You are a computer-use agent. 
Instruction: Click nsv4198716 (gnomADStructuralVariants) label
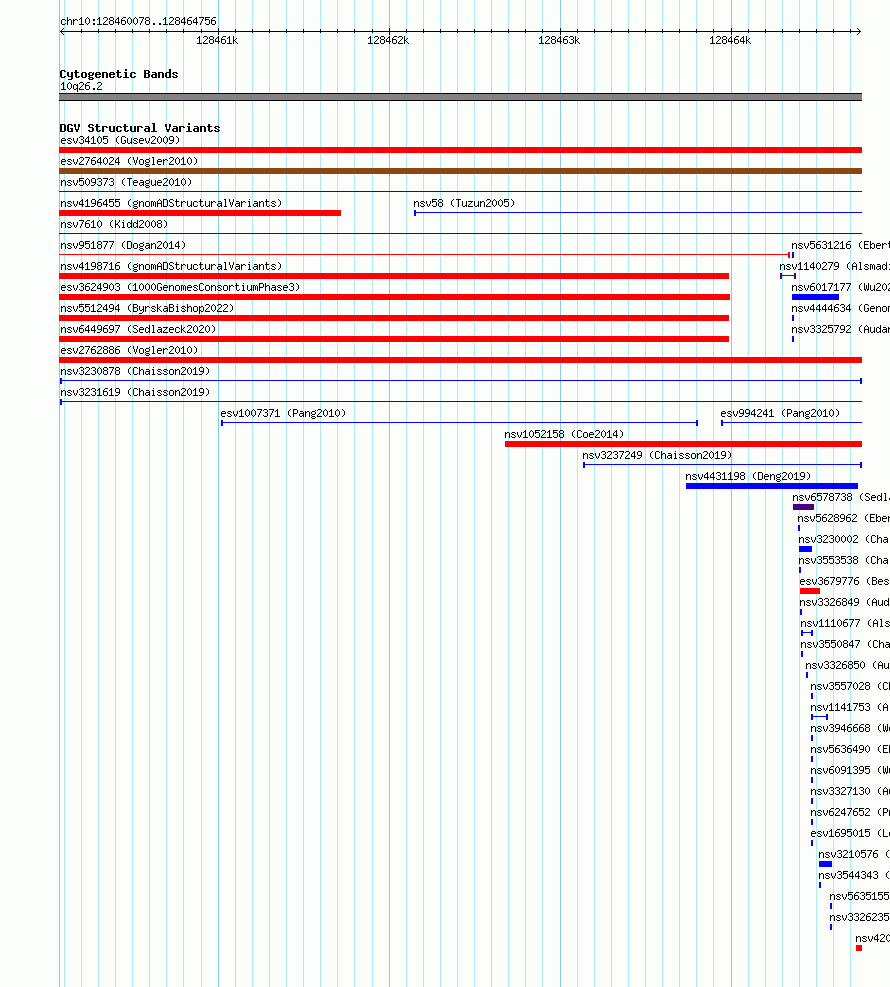click(x=171, y=266)
